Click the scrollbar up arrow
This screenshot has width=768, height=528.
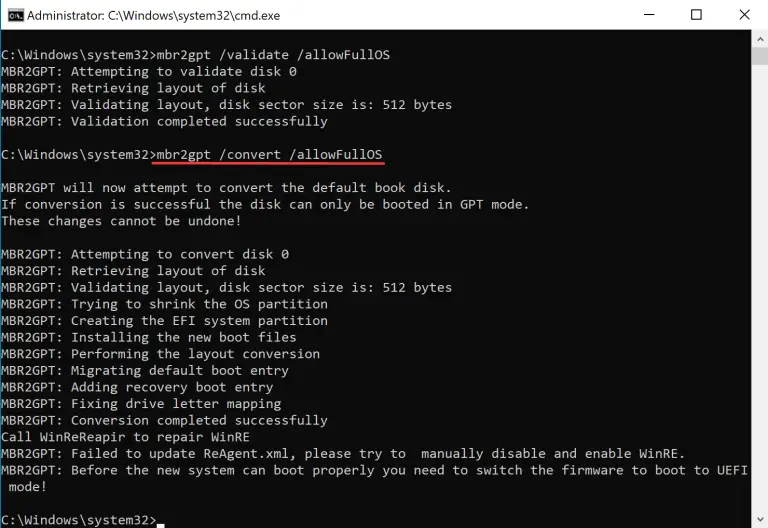pos(760,39)
